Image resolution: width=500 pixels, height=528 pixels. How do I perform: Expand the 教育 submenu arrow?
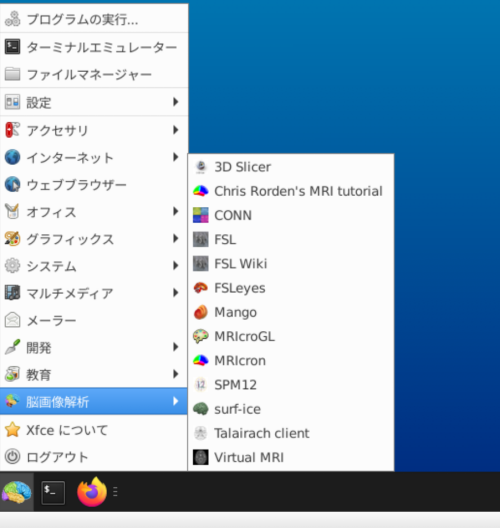pos(175,374)
